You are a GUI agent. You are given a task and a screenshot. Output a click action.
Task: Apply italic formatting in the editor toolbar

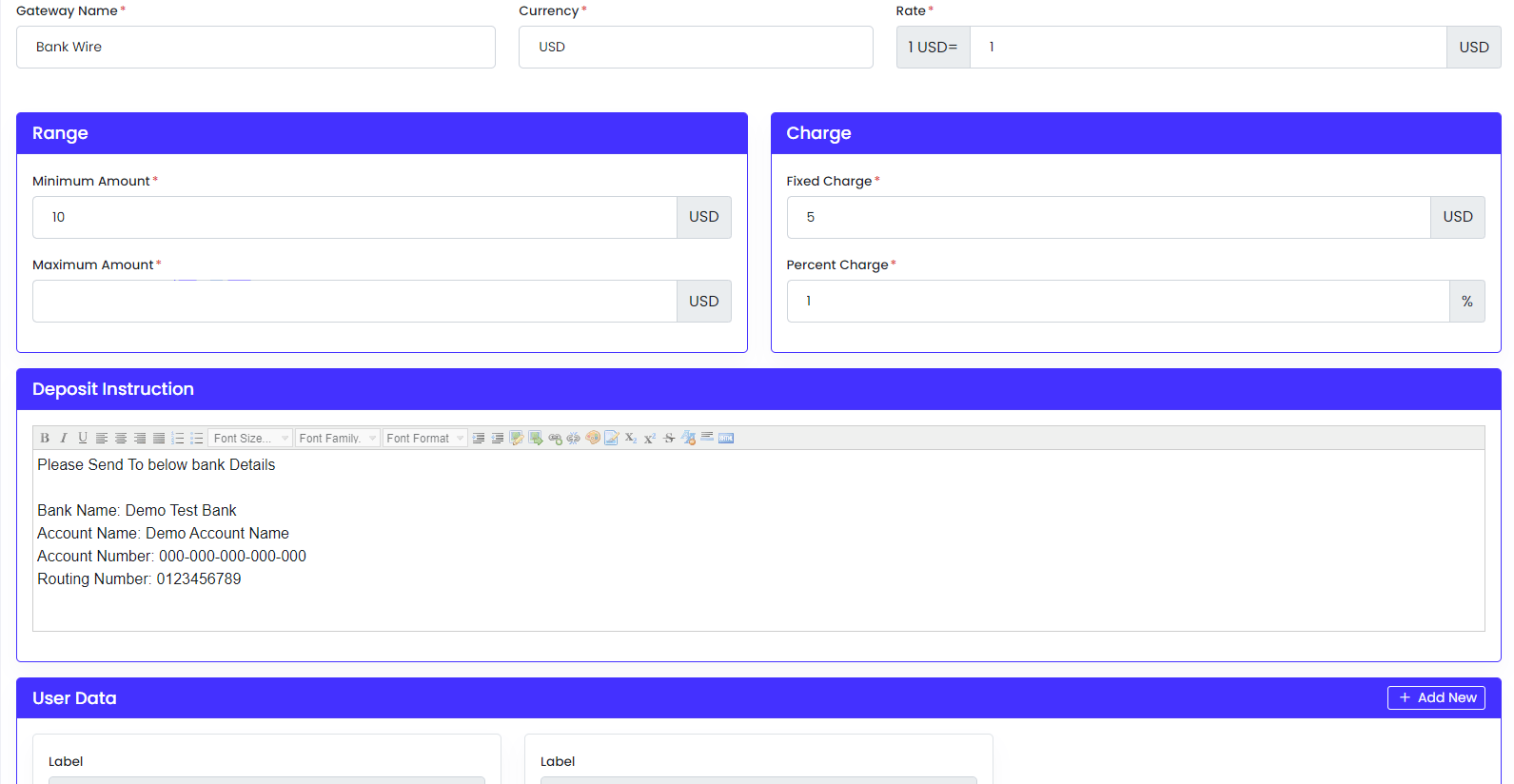(x=64, y=438)
